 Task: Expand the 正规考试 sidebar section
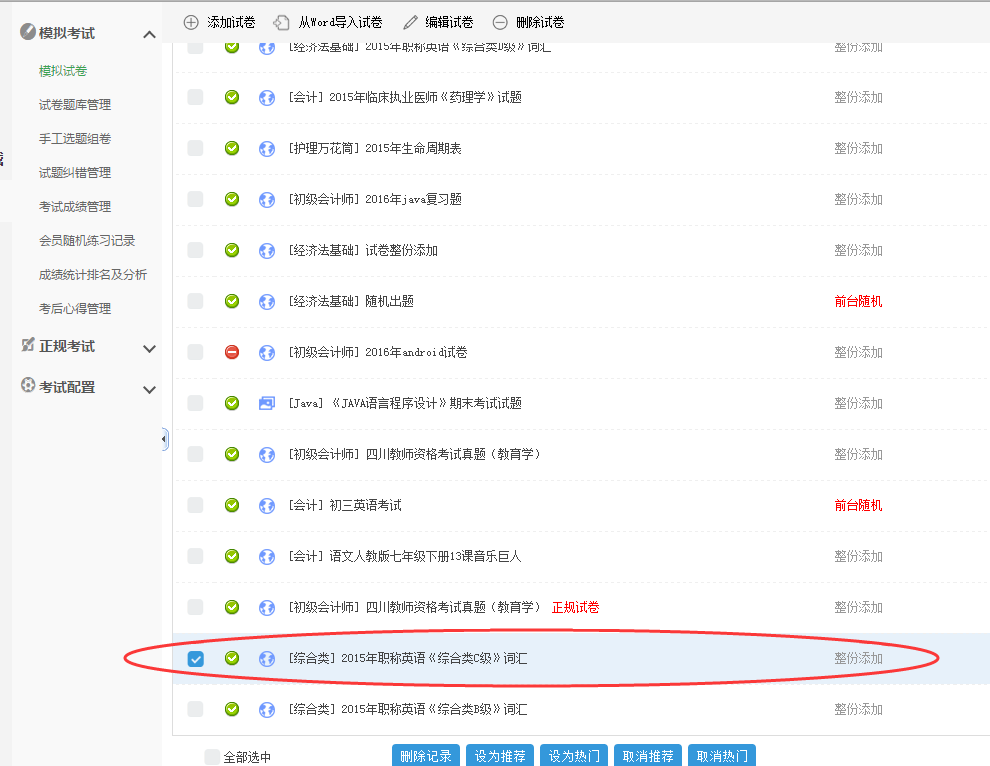149,348
